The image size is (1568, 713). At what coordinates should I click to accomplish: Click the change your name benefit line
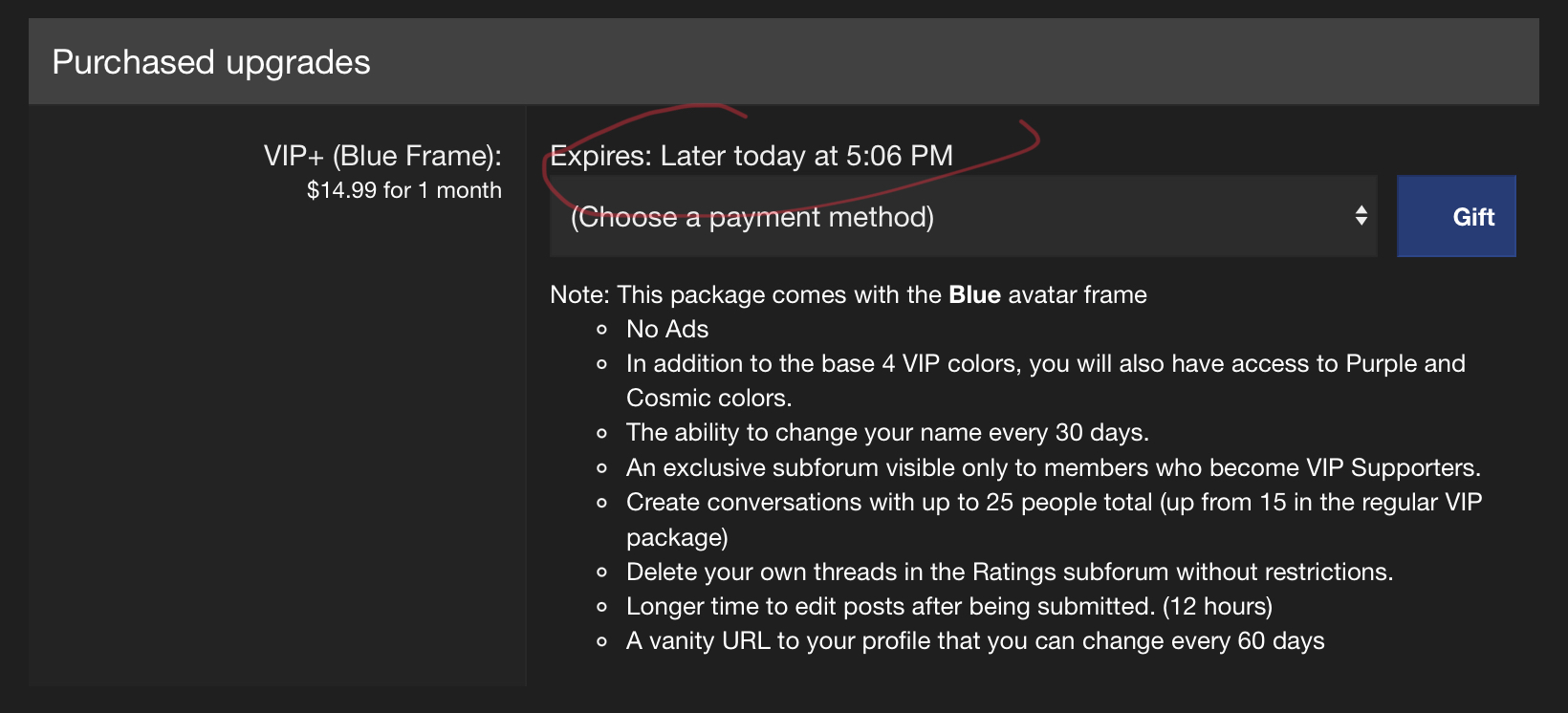pos(887,433)
